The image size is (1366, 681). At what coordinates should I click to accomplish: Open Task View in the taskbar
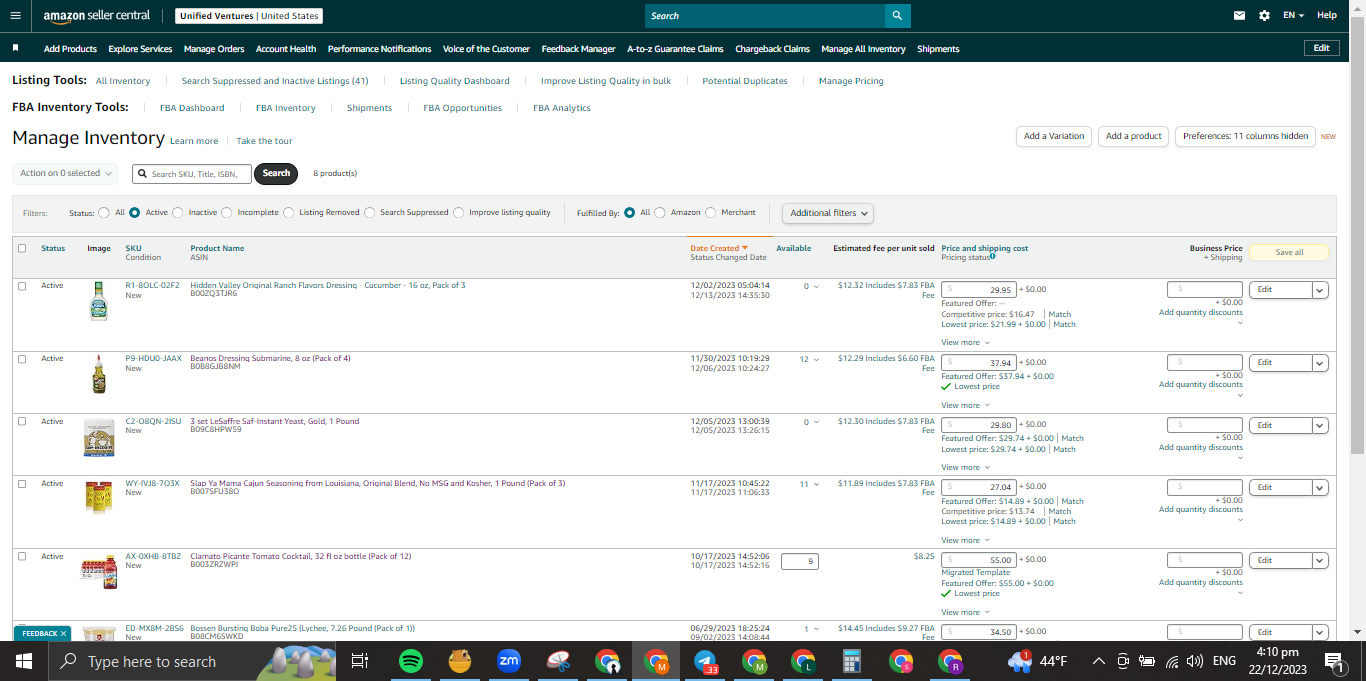click(x=360, y=661)
